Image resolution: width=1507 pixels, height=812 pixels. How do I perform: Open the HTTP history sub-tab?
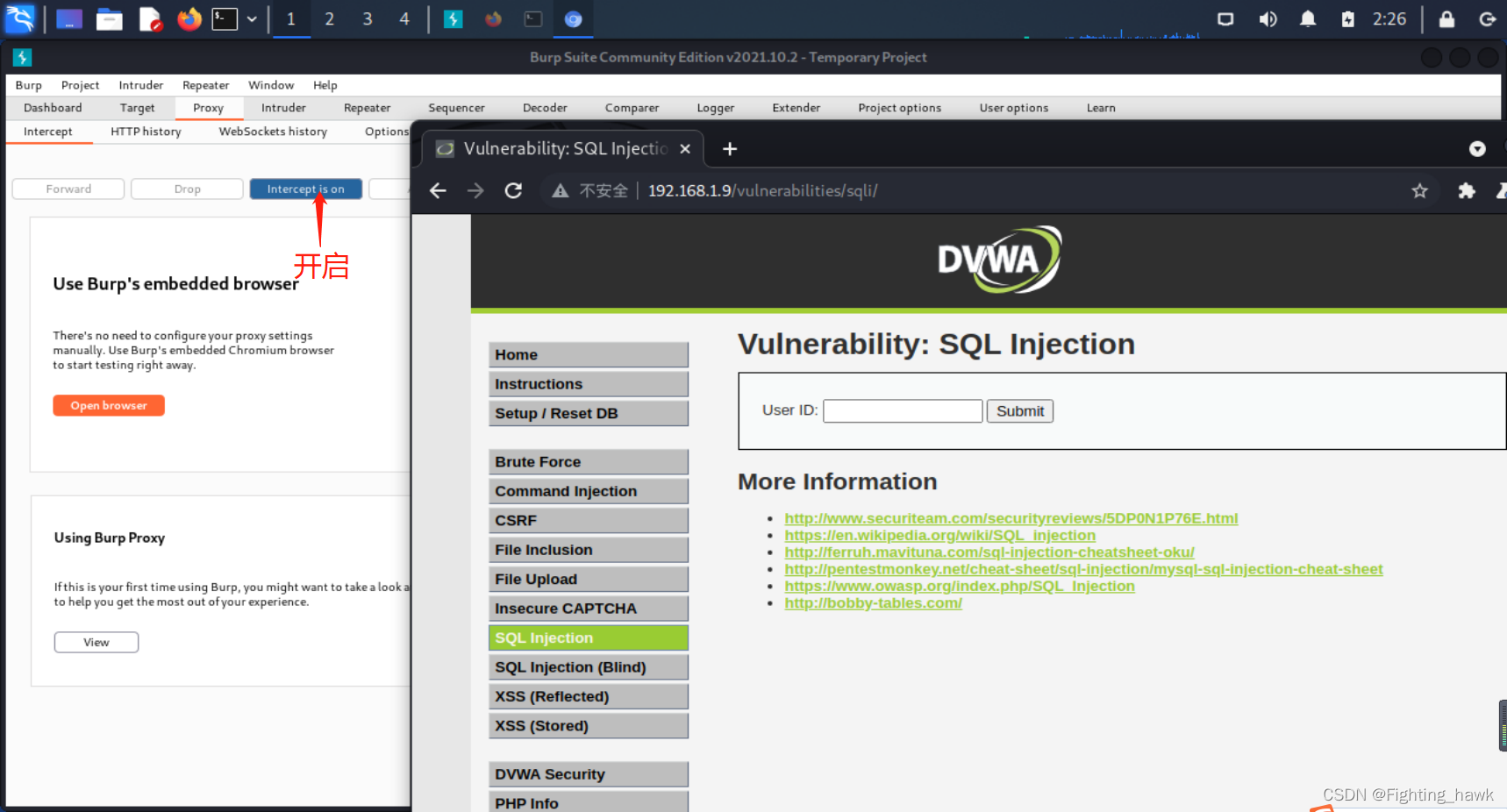coord(146,132)
